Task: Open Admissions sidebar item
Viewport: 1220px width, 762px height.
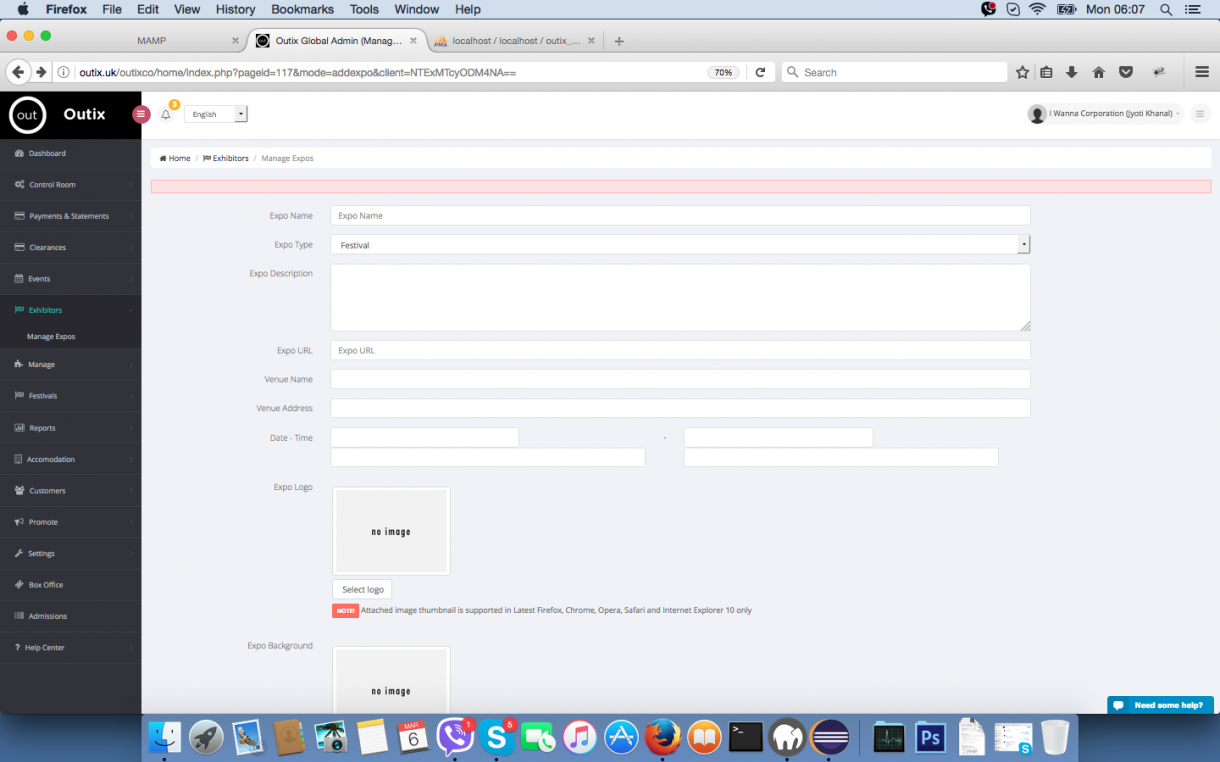Action: pos(70,616)
